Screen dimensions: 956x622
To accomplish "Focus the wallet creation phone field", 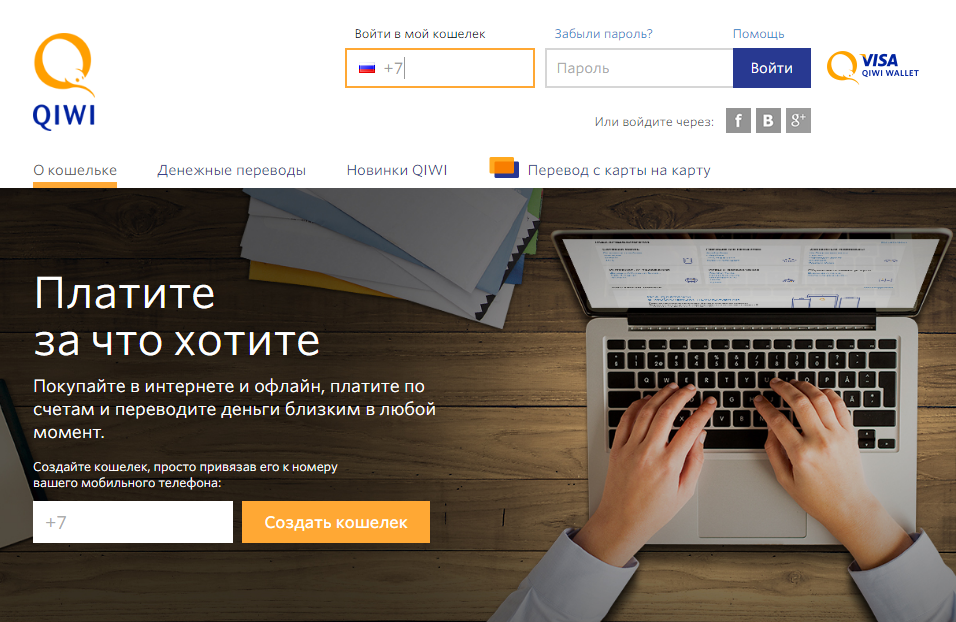I will (133, 522).
